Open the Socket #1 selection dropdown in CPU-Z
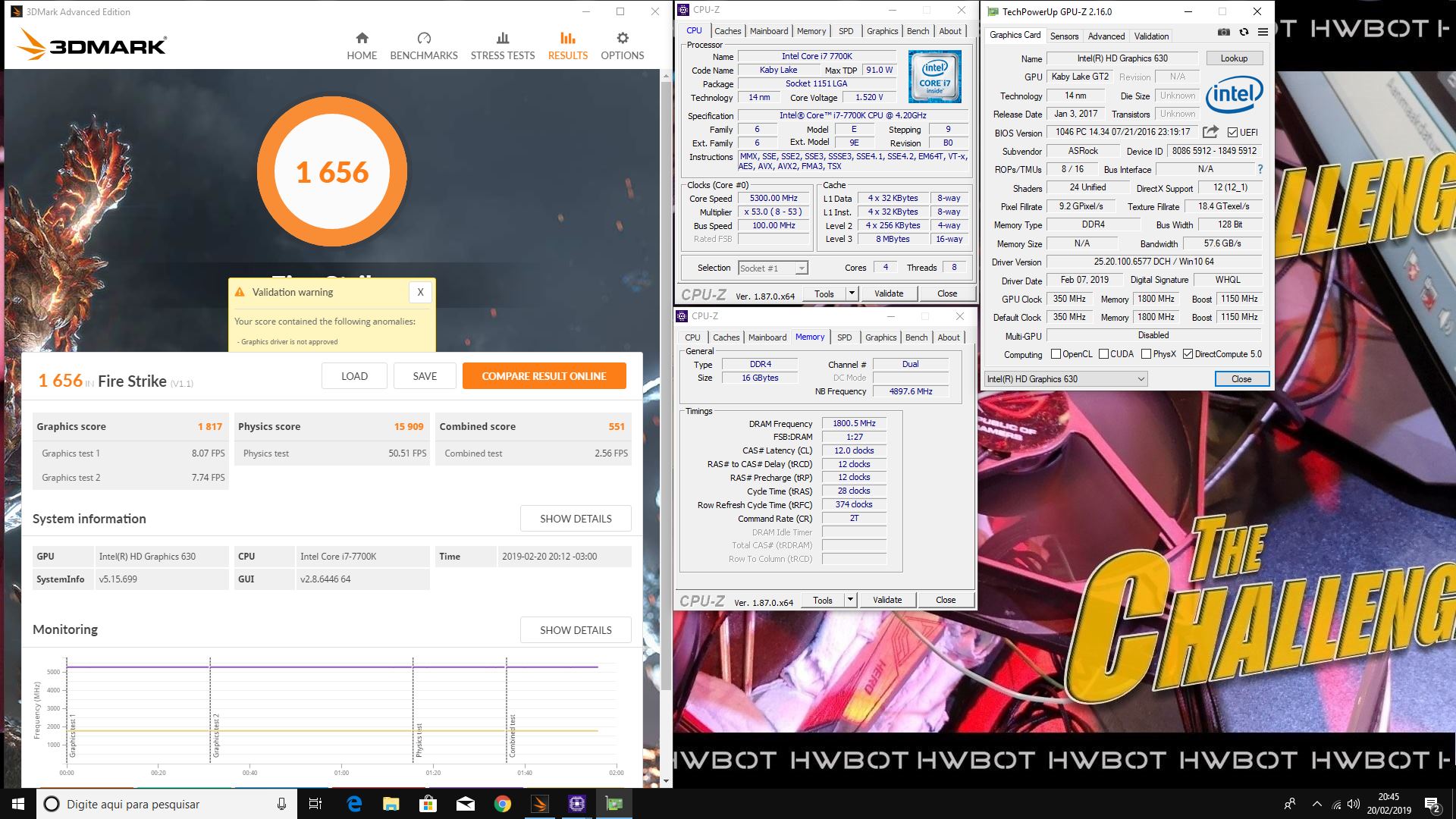Screen dimensions: 1456x819 [773, 268]
